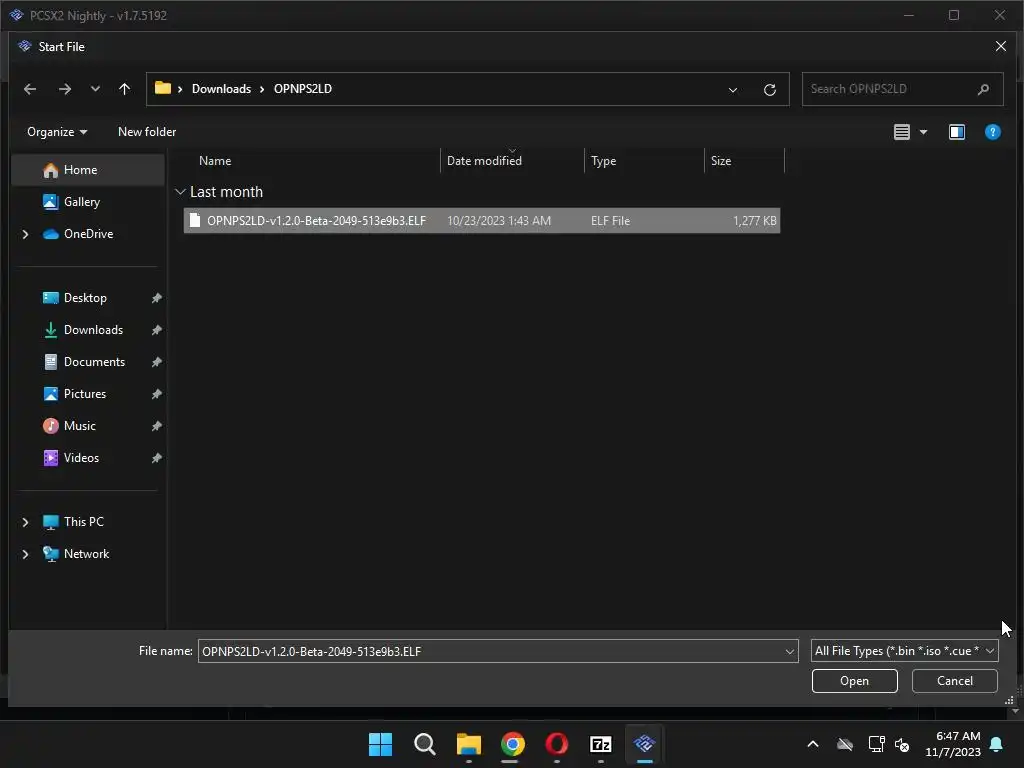Refresh the OPNPS2LD folder view

(x=770, y=89)
